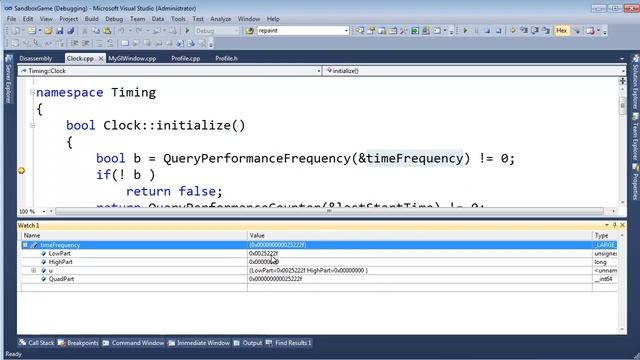This screenshot has height=360, width=640.
Task: Open the Breakpoints panel tab
Action: [78, 343]
